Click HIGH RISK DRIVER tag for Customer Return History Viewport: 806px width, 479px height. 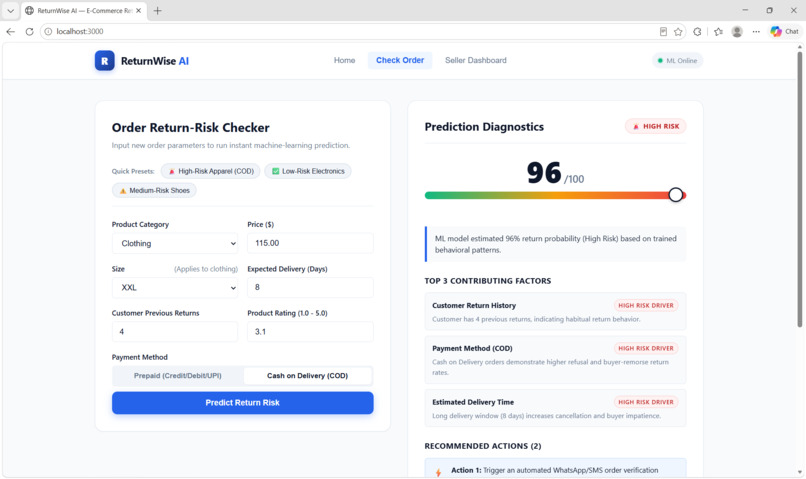(646, 305)
